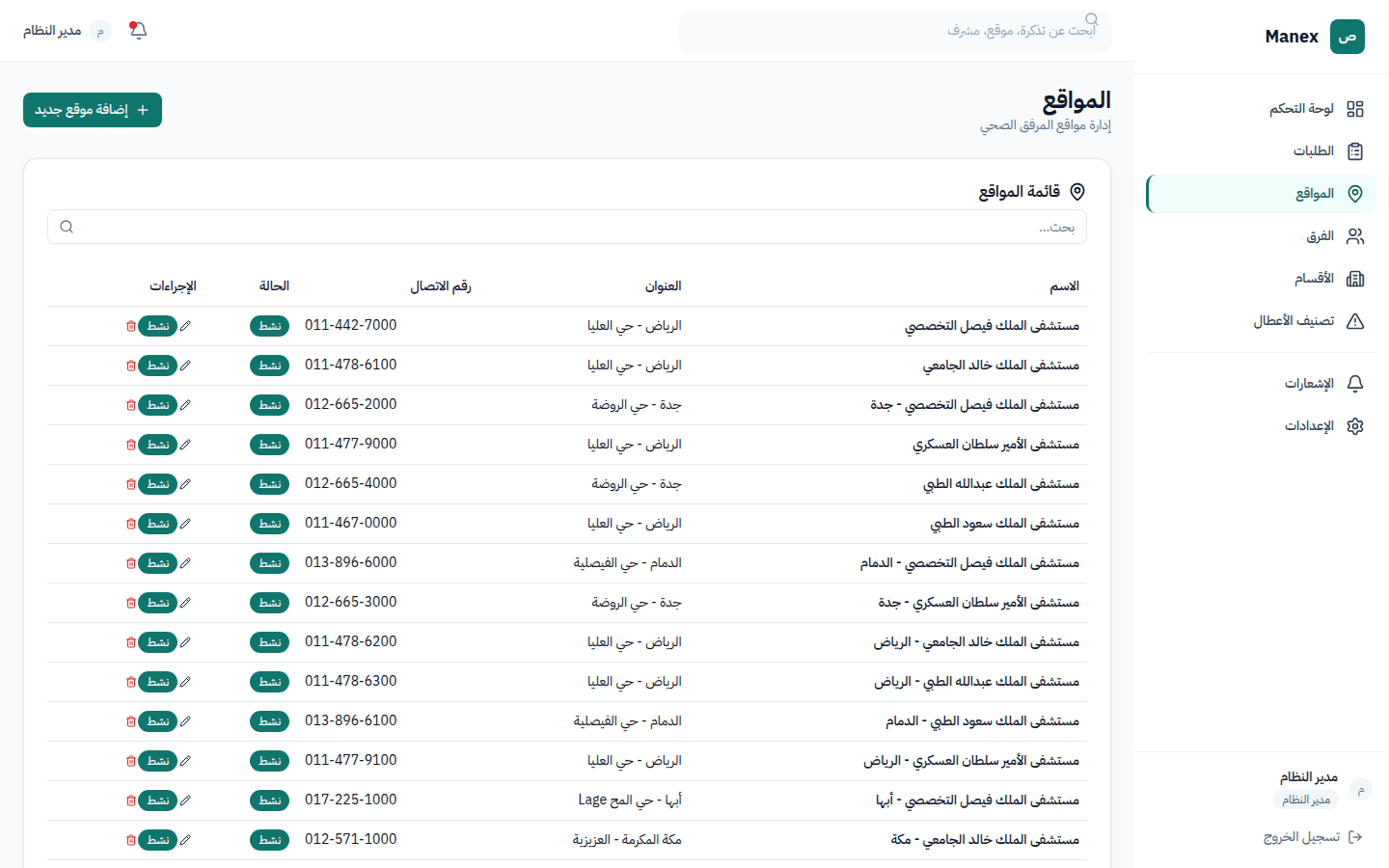The image size is (1389, 868).
Task: Click the address أبها - حي المح Lage
Action: (630, 800)
